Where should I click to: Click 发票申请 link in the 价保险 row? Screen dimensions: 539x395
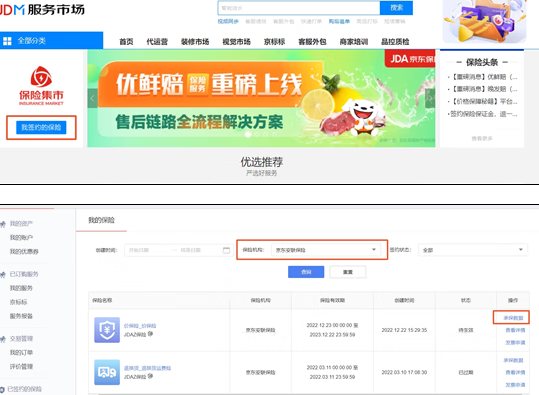click(515, 342)
